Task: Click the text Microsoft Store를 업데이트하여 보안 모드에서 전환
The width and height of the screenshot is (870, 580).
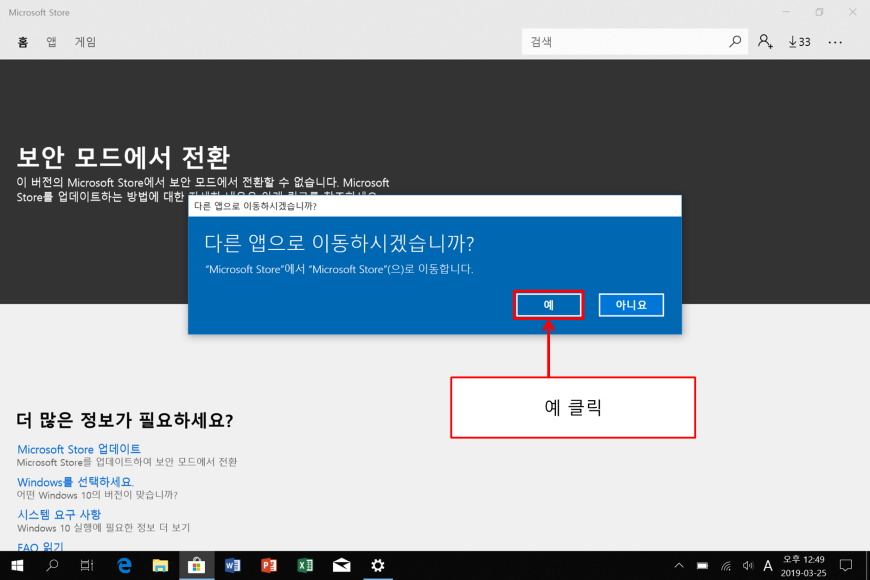Action: [127, 462]
